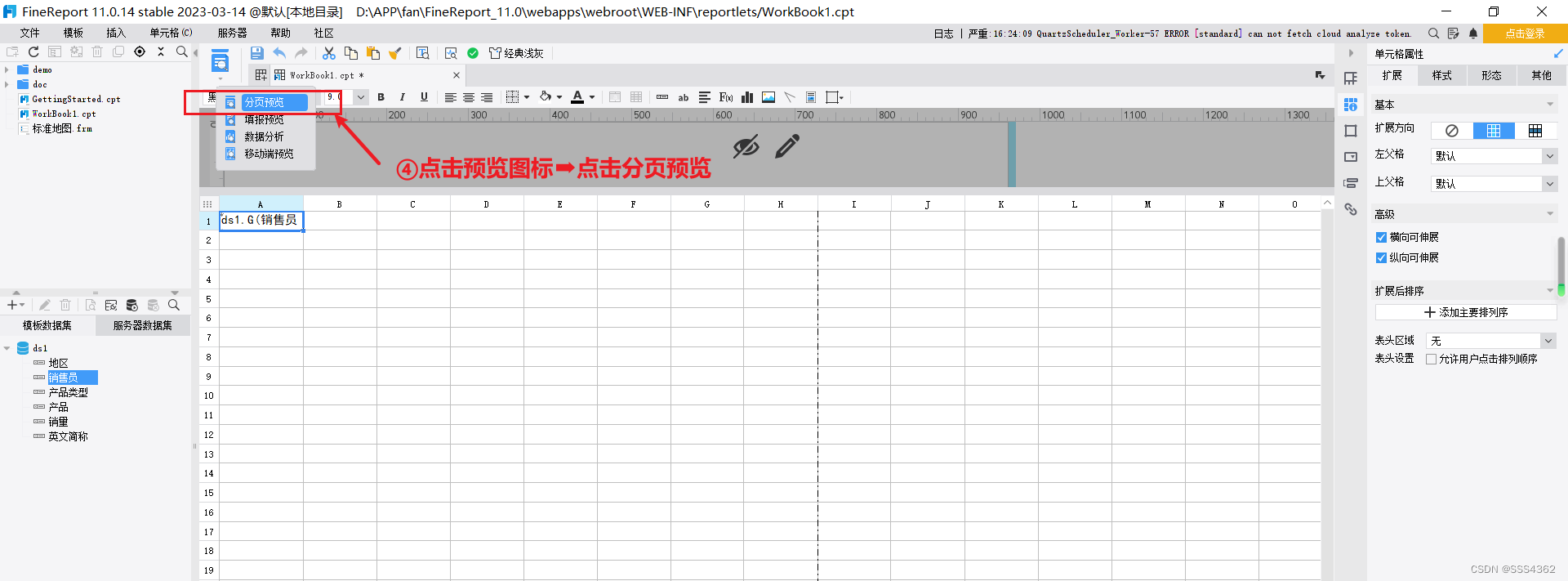Screen dimensions: 1568x581
Task: Refresh the template file tree
Action: pyautogui.click(x=33, y=51)
